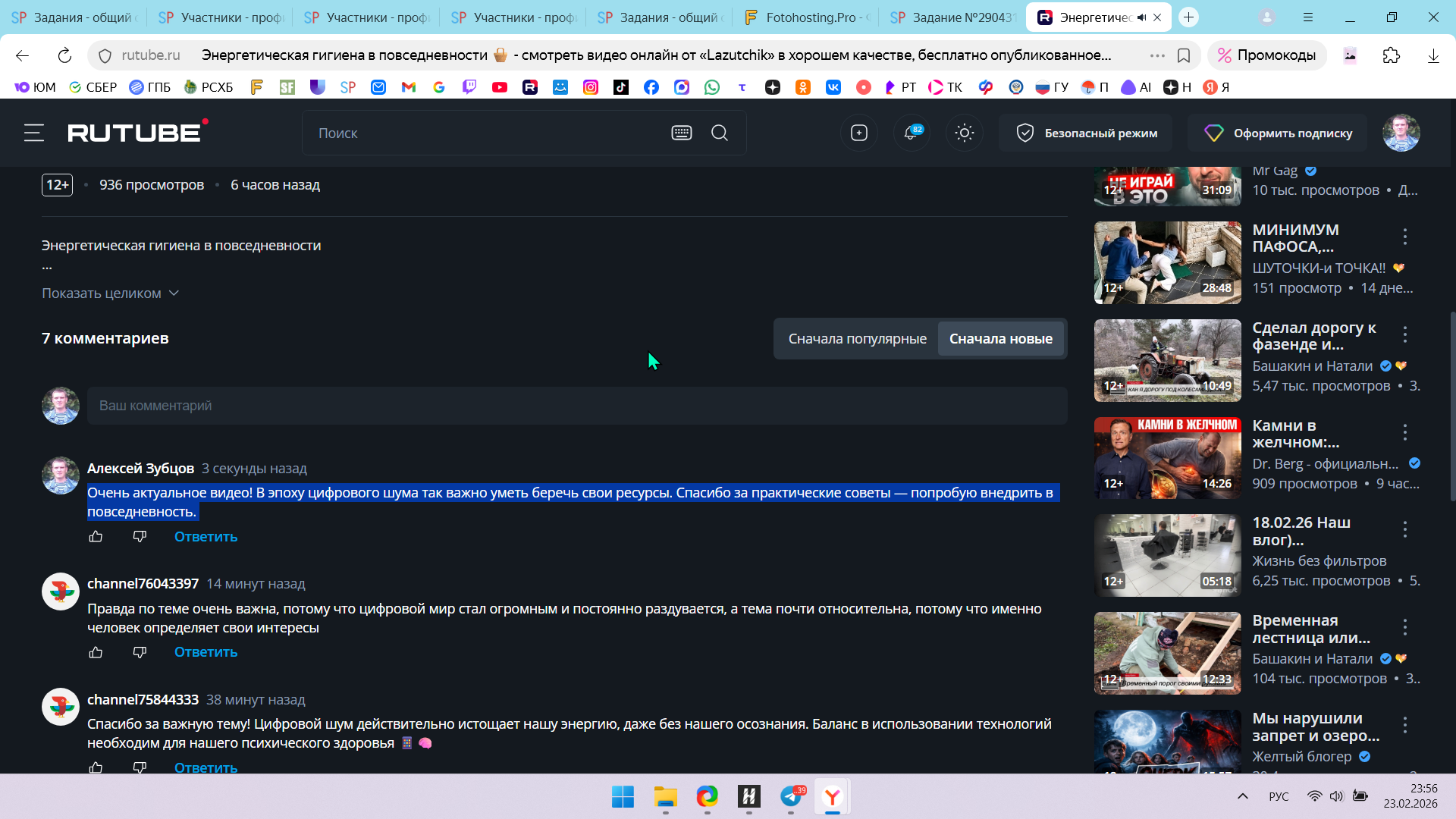Switch sorting to Сначала популярные
This screenshot has height=819, width=1456.
coord(857,339)
